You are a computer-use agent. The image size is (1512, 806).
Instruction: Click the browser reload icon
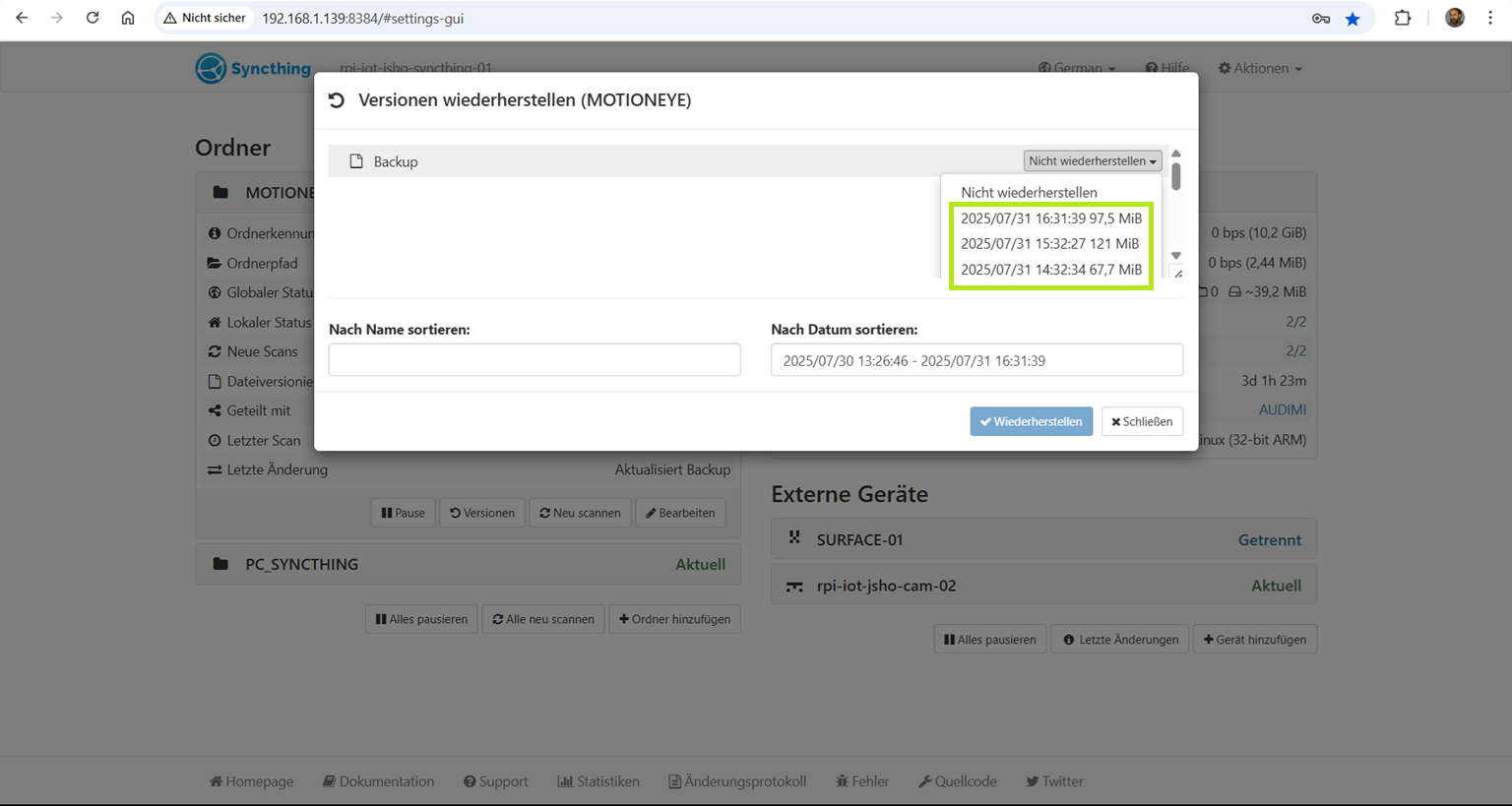tap(93, 18)
